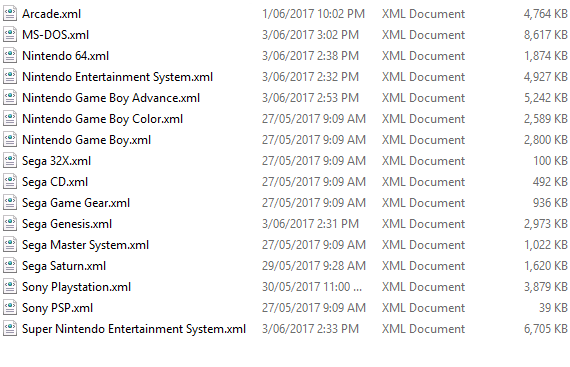Select the file icon for Sega Saturn.xml
Image resolution: width=570 pixels, height=367 pixels.
click(10, 266)
